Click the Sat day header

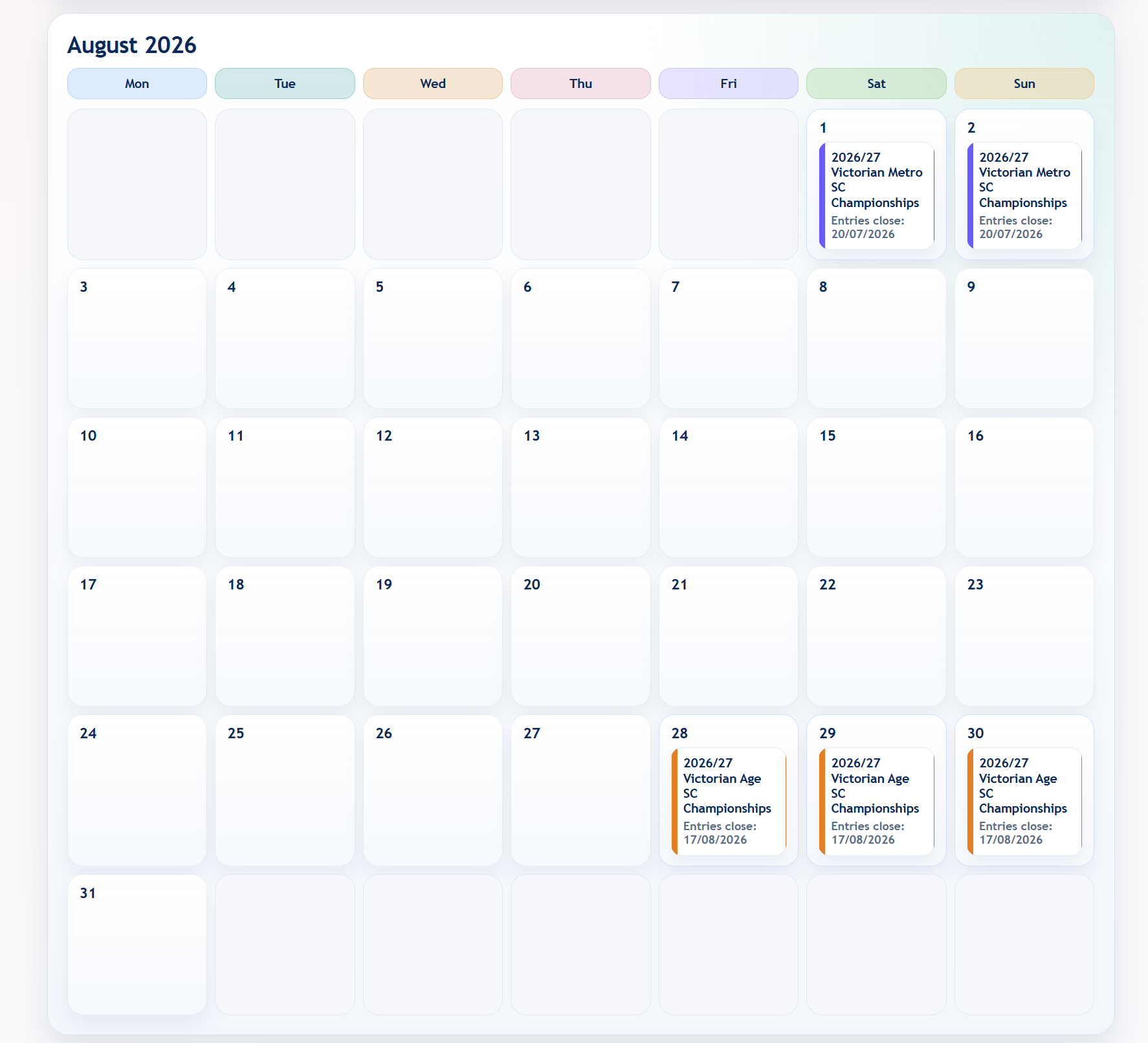[876, 83]
